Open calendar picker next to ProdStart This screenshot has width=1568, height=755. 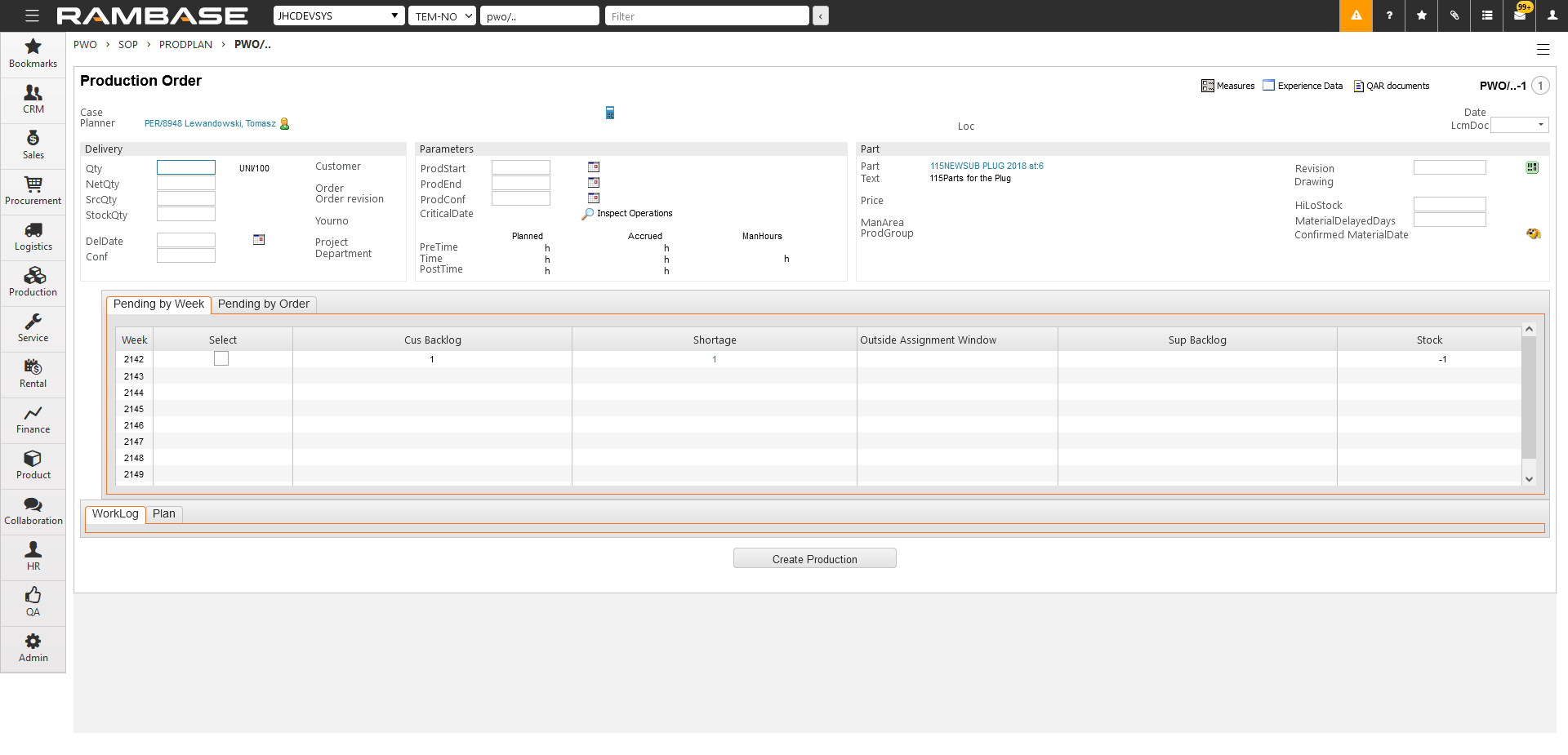point(594,167)
